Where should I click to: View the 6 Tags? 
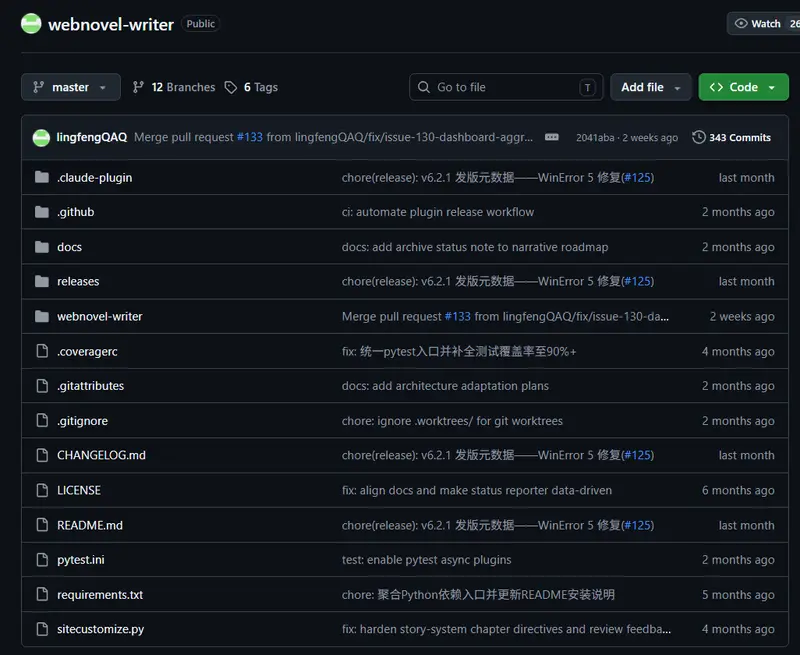252,87
